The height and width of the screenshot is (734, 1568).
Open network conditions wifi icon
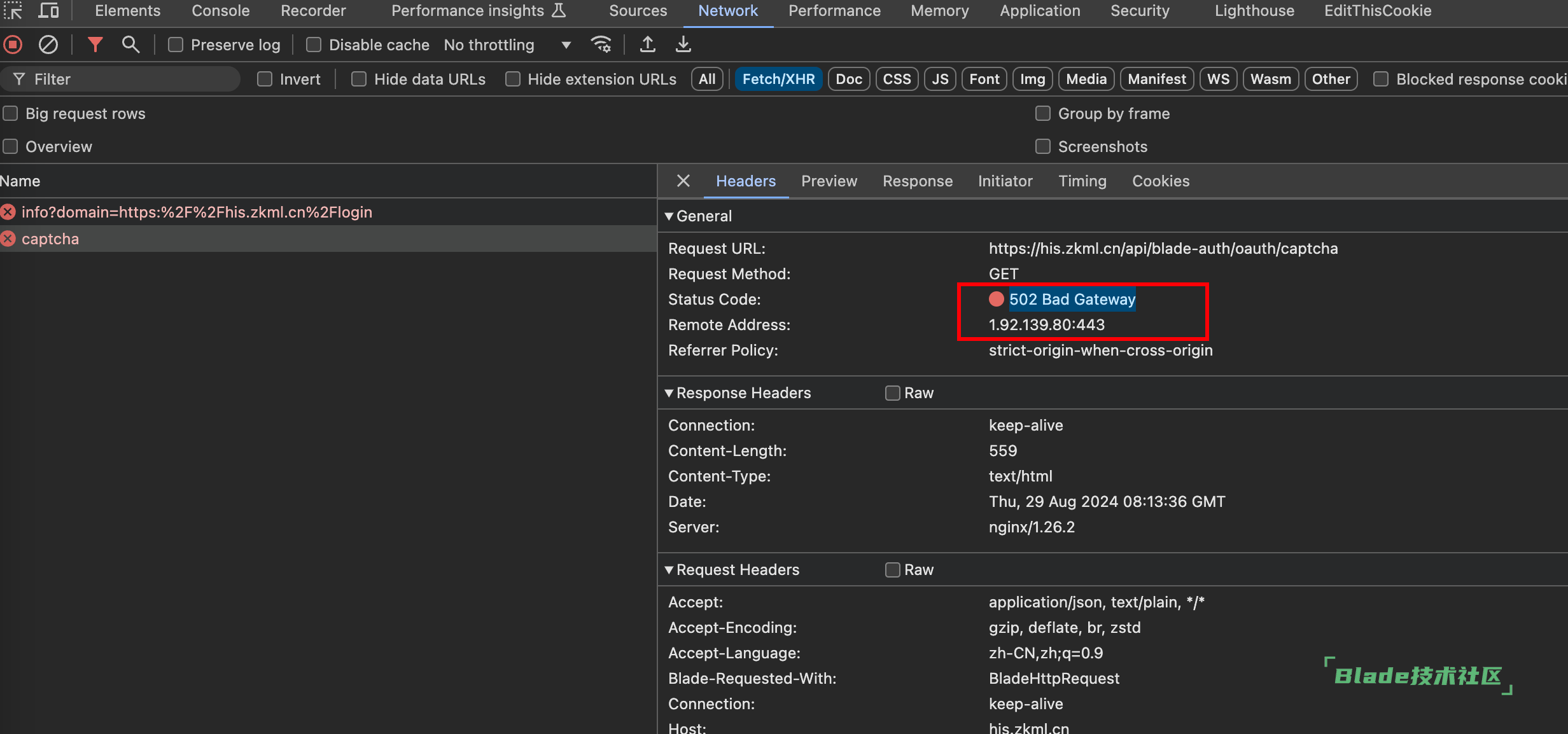pyautogui.click(x=601, y=45)
